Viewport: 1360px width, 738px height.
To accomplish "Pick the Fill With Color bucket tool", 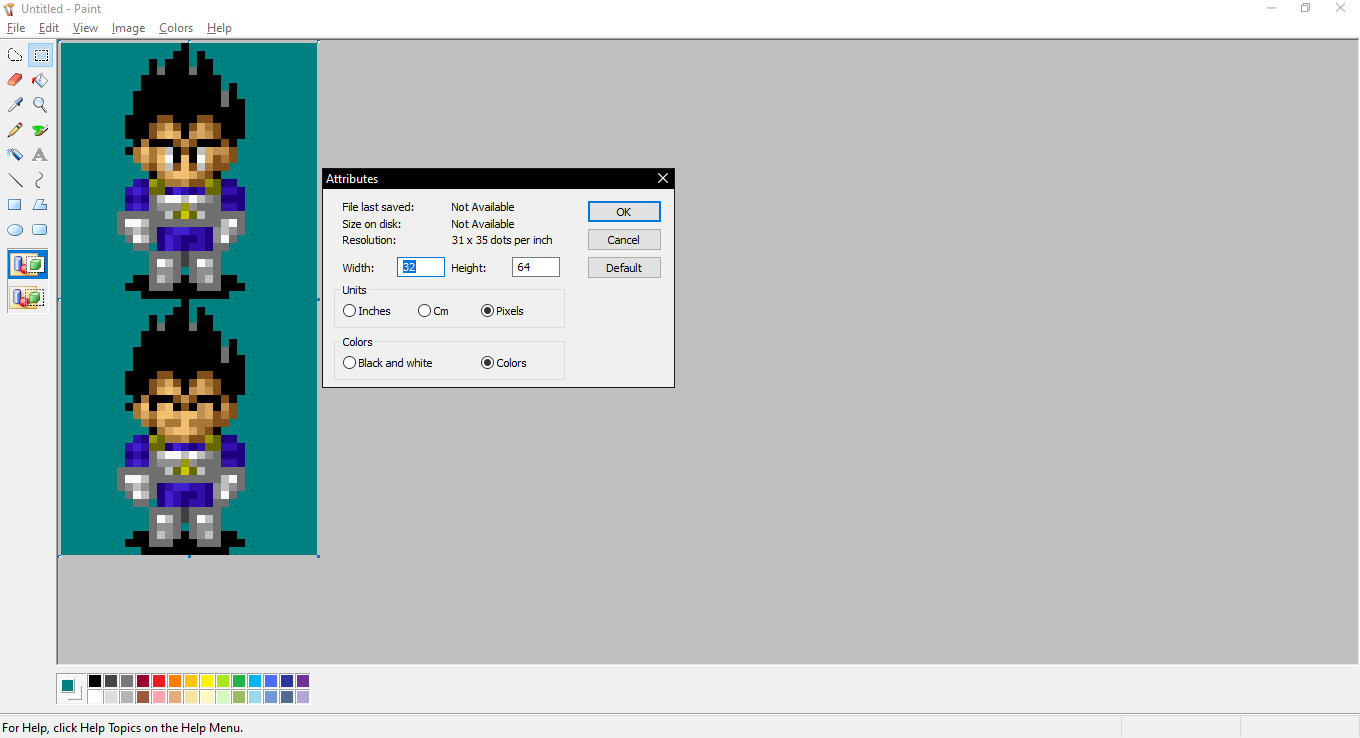I will (x=40, y=80).
